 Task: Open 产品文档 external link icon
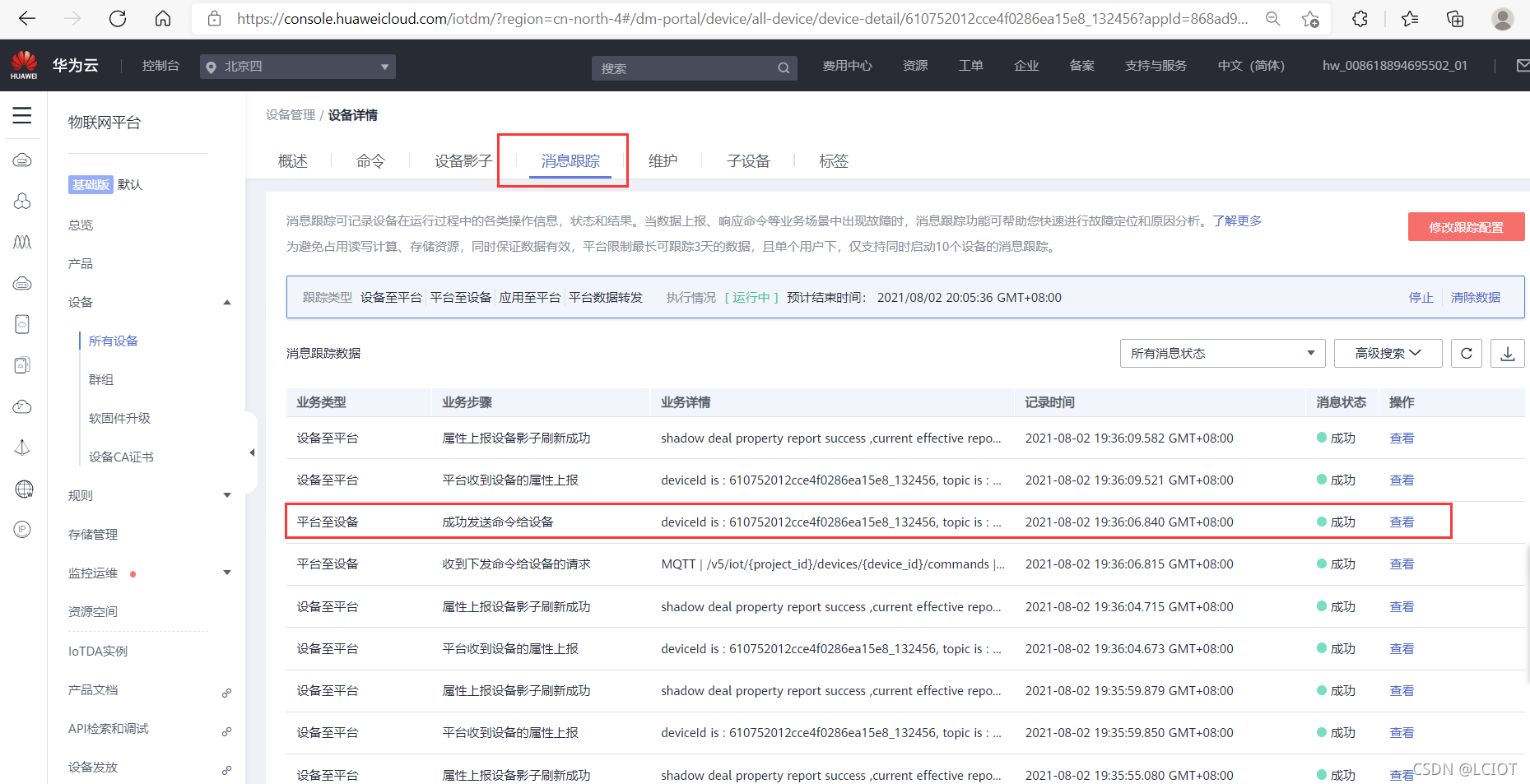tap(226, 694)
